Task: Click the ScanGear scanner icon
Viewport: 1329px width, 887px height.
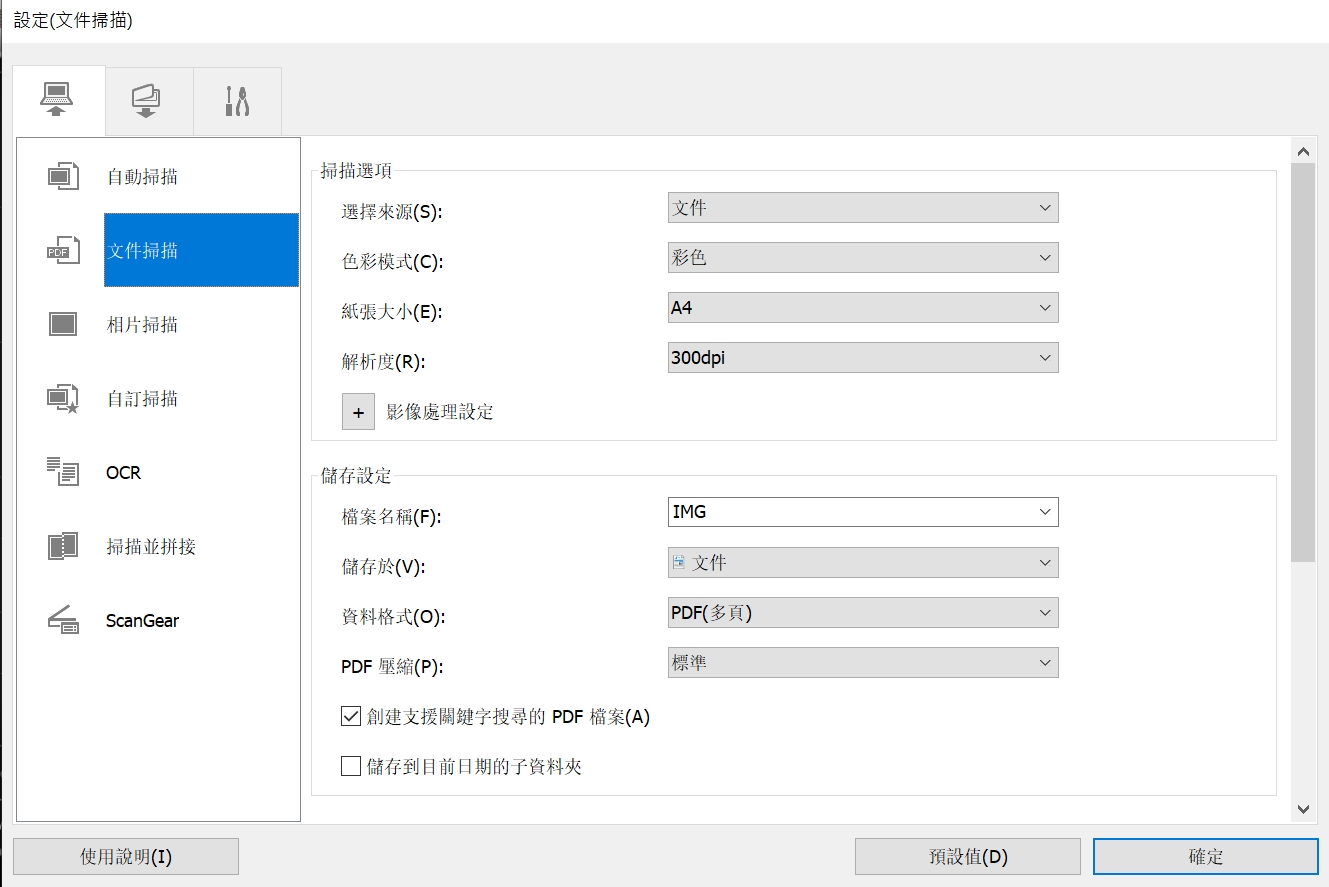Action: [63, 620]
